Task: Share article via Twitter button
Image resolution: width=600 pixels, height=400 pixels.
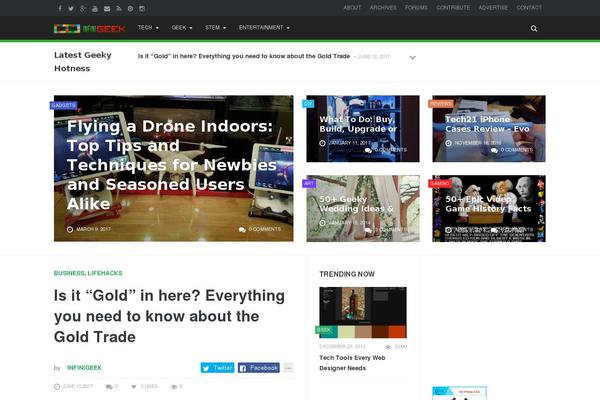Action: click(217, 368)
